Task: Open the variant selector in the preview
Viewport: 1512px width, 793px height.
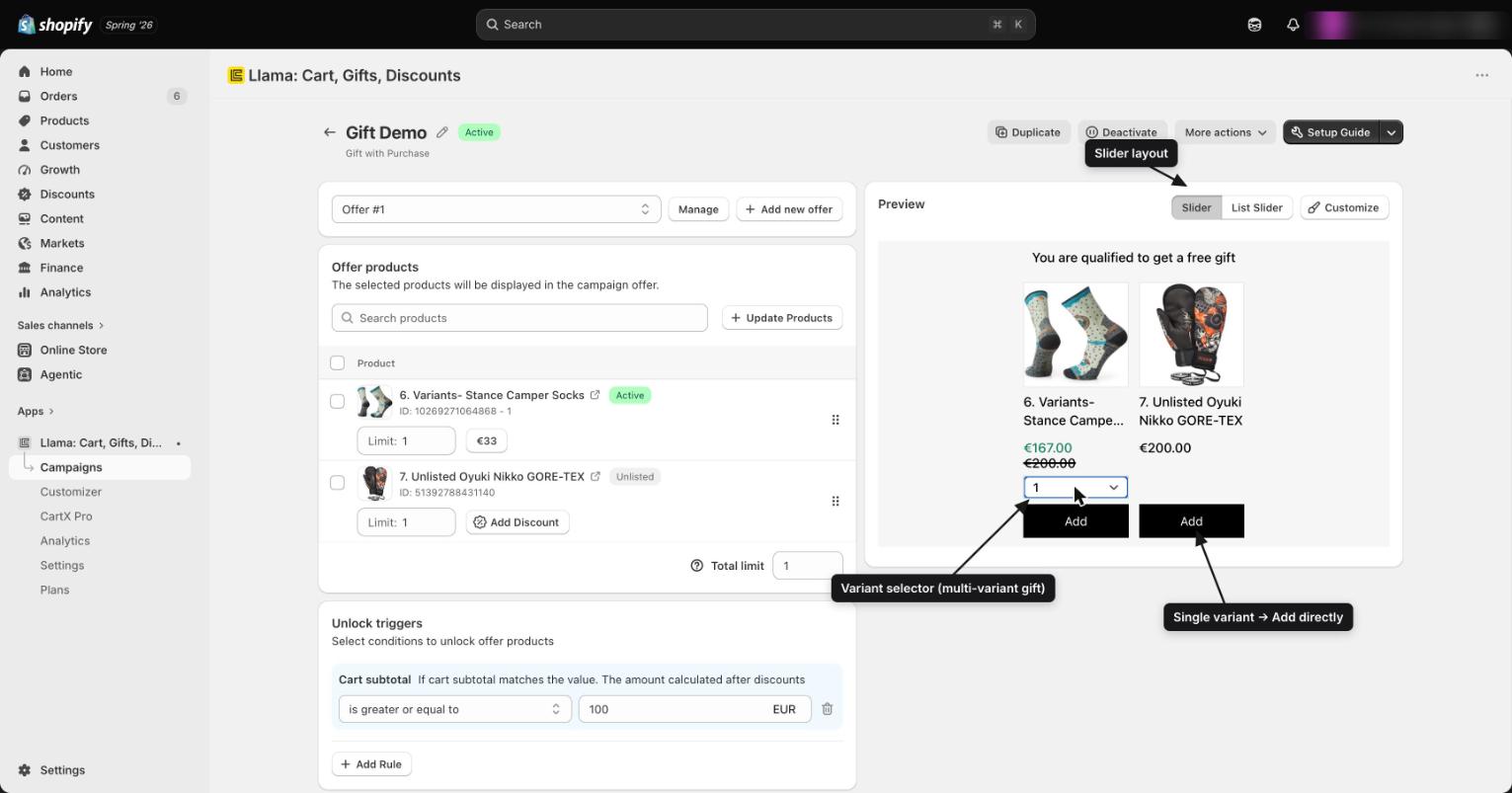Action: [1075, 488]
